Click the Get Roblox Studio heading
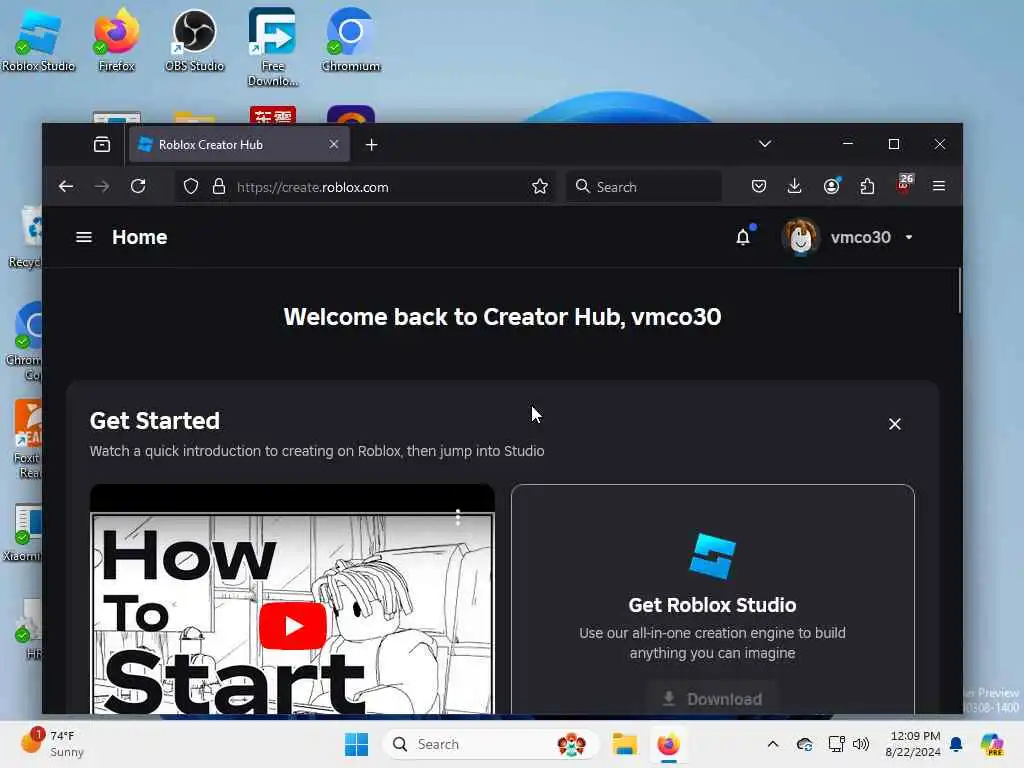 tap(712, 605)
